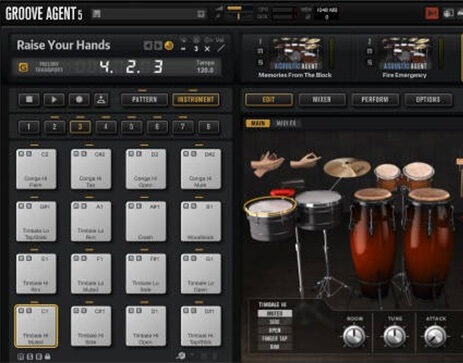The width and height of the screenshot is (463, 363).
Task: Select pad group 4
Action: pos(106,127)
